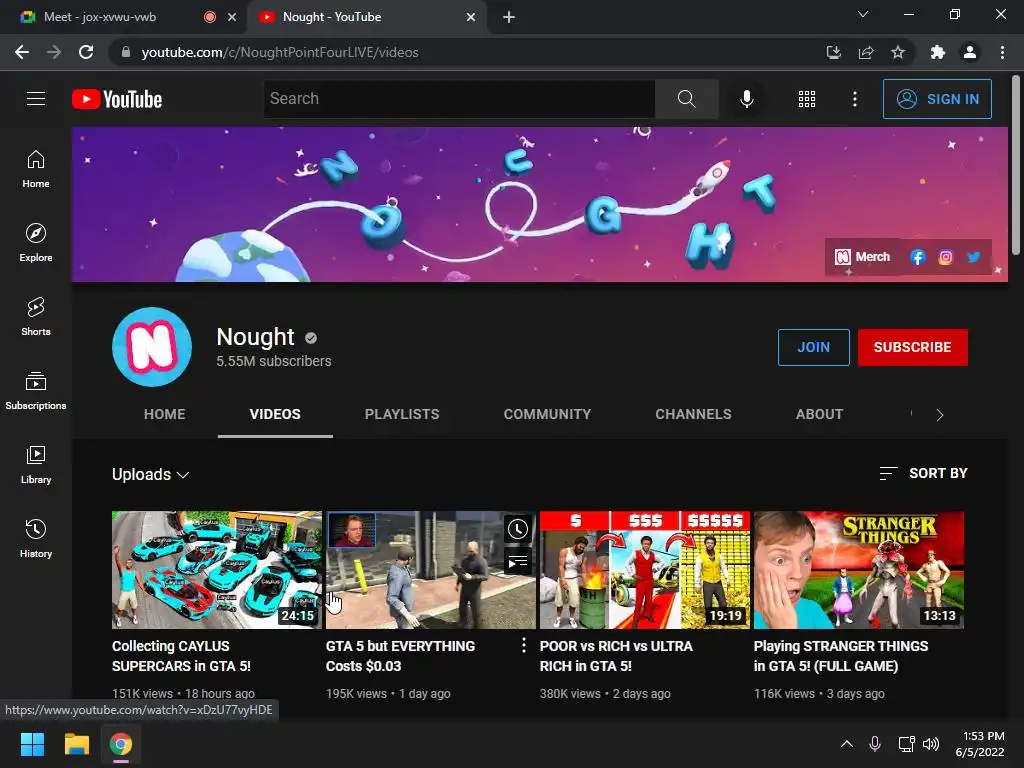Open Explore in the left sidebar
Screen dimensions: 1024x768
(x=36, y=243)
